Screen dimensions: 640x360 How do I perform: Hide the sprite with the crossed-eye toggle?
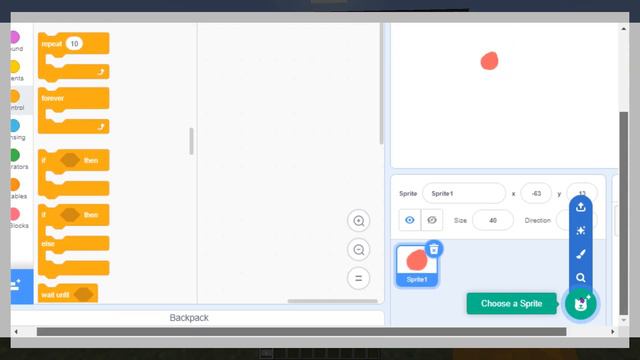pyautogui.click(x=431, y=220)
